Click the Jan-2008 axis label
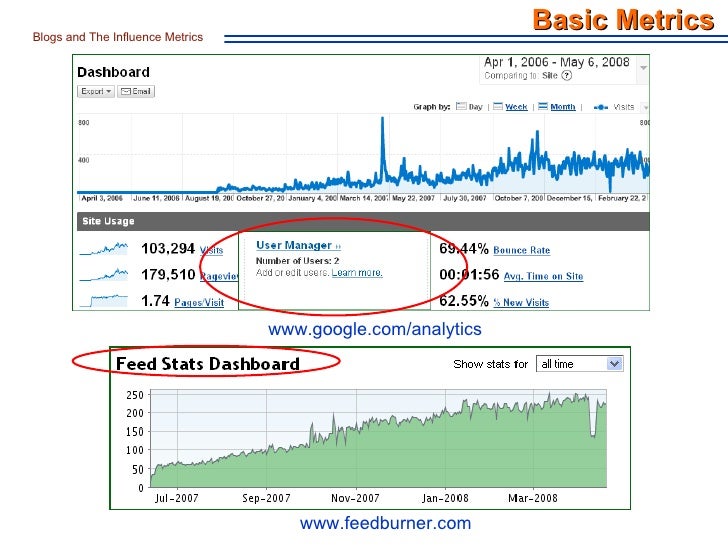Image resolution: width=728 pixels, height=546 pixels. pyautogui.click(x=445, y=498)
